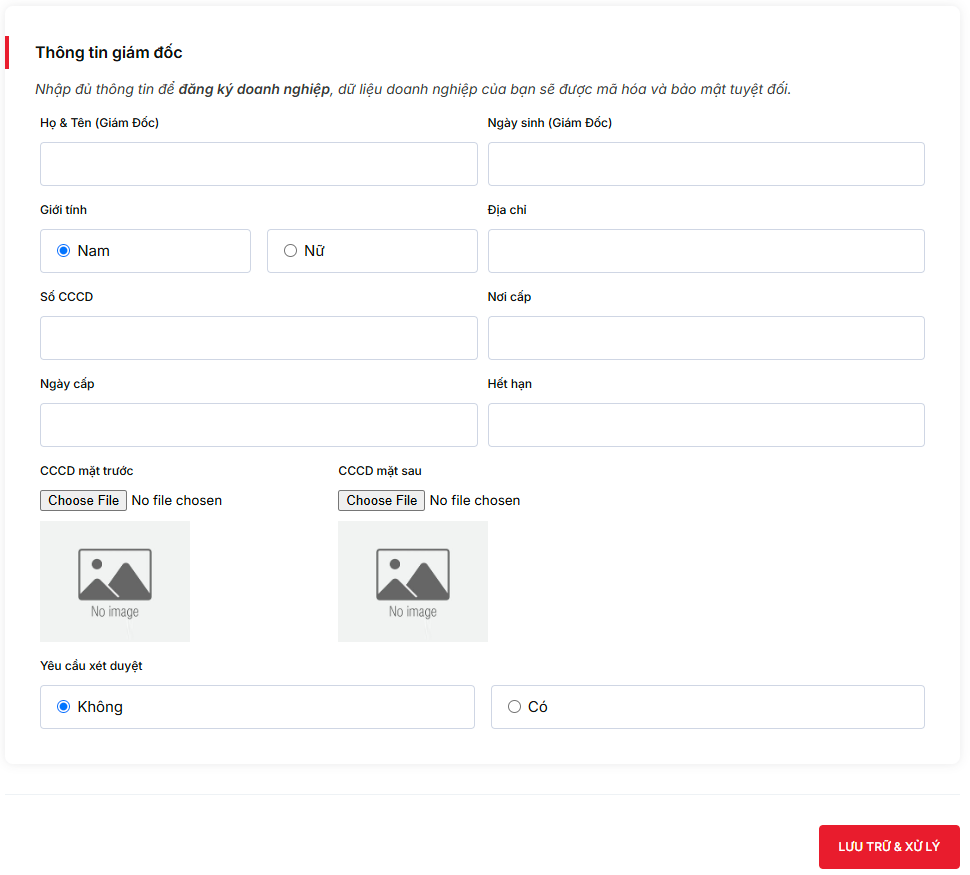970x875 pixels.
Task: Click the bold đăng ký doanh nghiệp text
Action: click(254, 89)
